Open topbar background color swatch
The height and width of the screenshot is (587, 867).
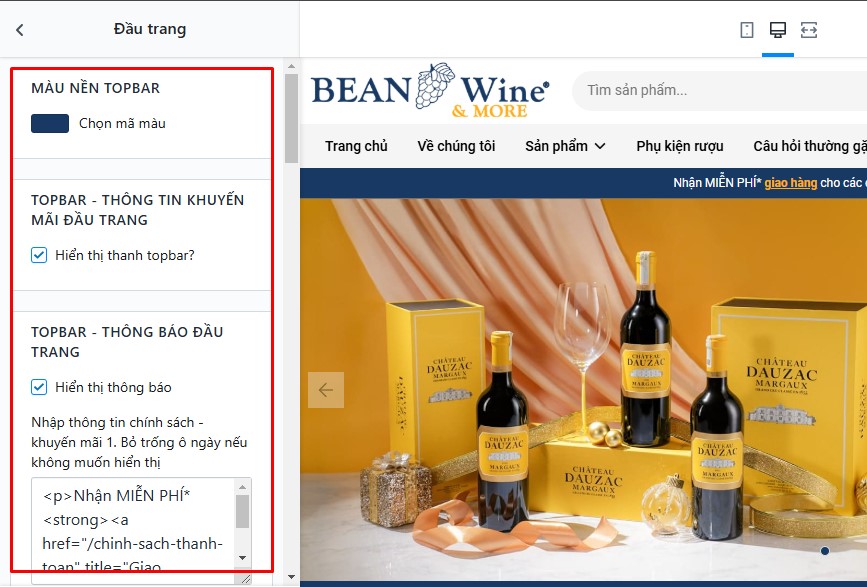pyautogui.click(x=50, y=123)
